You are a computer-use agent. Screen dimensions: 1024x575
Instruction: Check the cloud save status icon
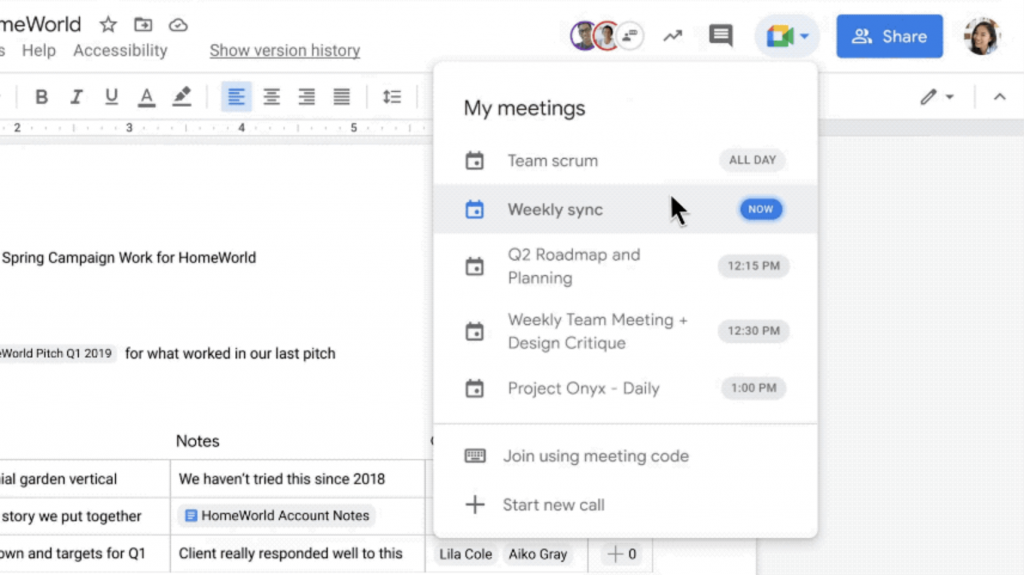pos(178,25)
